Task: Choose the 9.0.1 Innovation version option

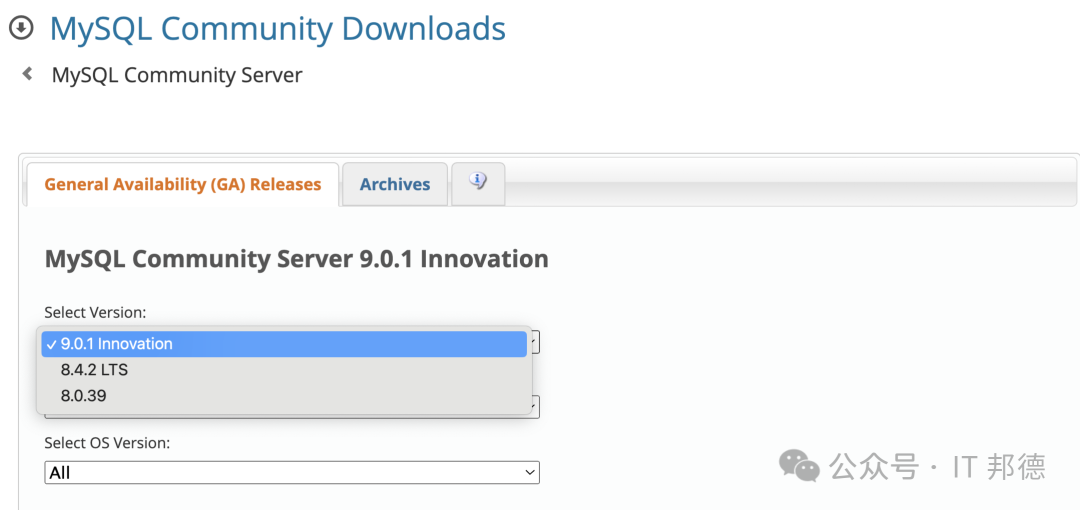Action: [284, 344]
